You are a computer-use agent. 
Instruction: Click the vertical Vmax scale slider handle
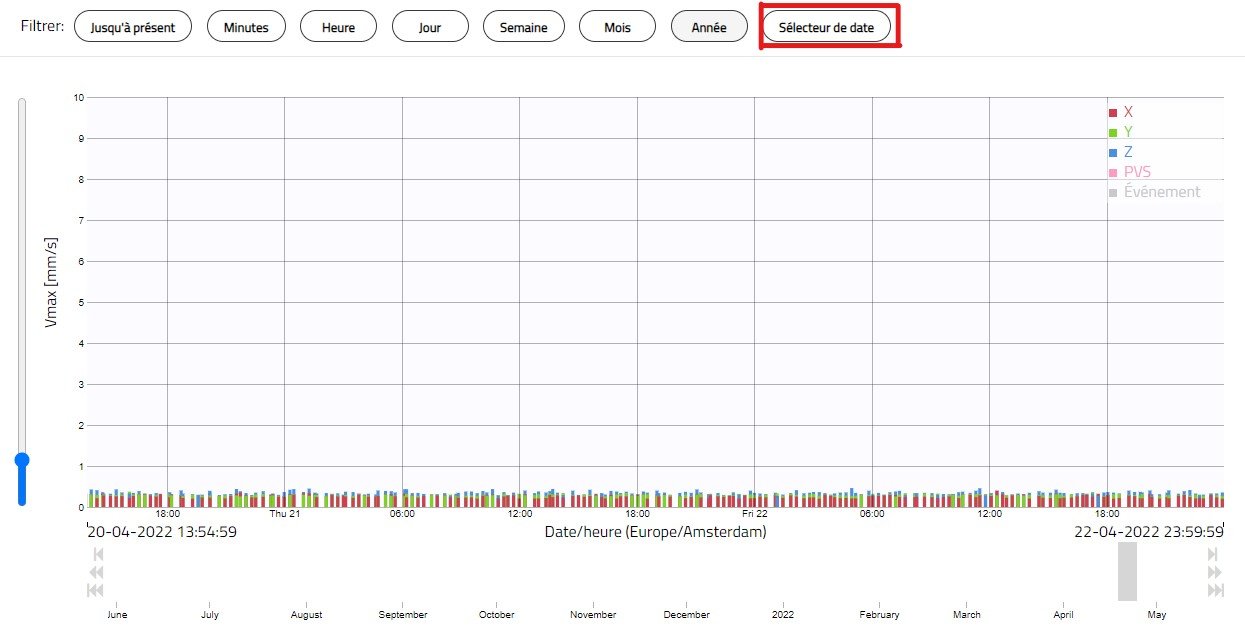(22, 460)
